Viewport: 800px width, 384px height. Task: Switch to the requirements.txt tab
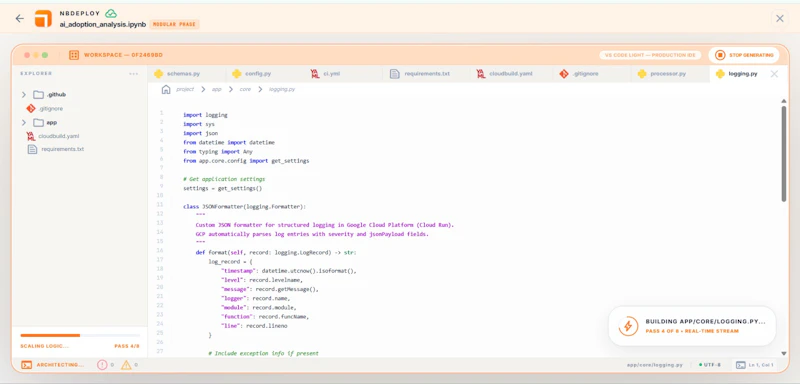coord(426,74)
